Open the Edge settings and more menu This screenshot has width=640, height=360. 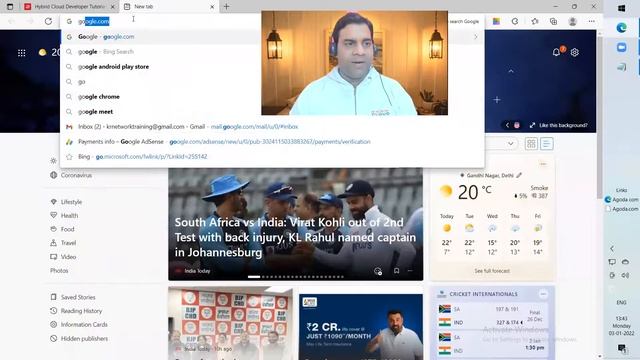pyautogui.click(x=591, y=21)
